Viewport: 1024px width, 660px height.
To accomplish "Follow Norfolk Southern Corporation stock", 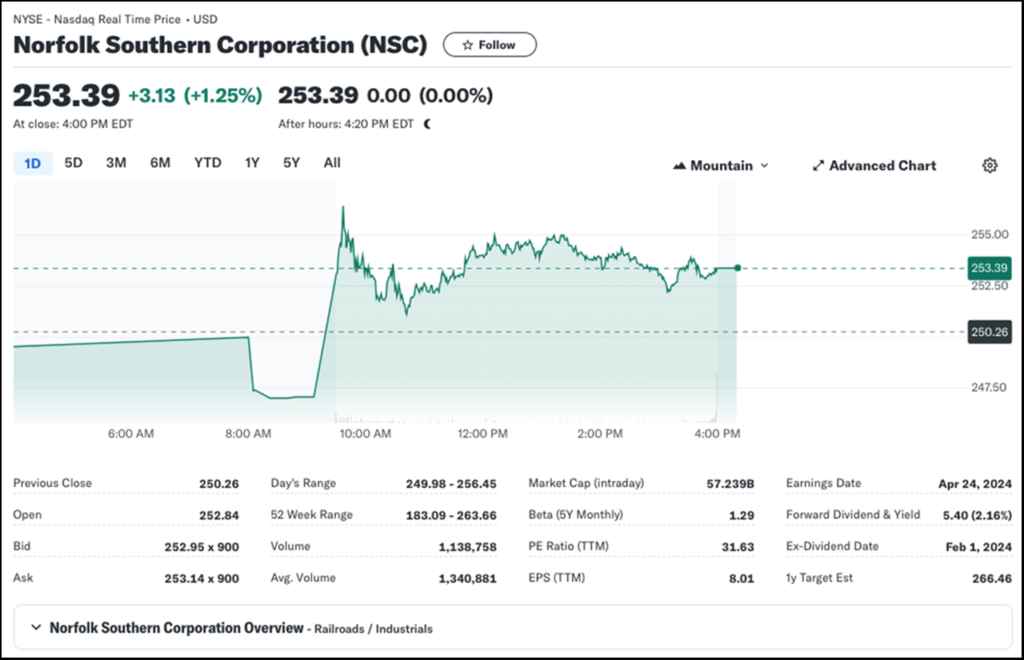I will point(489,45).
